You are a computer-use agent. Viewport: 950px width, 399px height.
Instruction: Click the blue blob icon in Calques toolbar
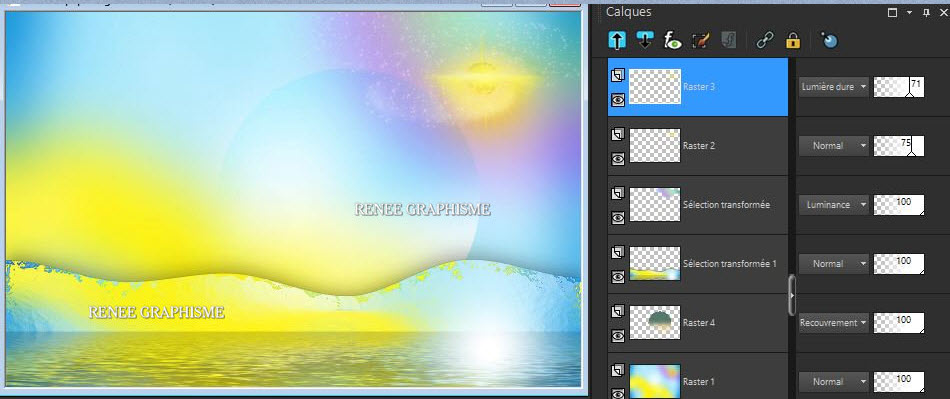click(x=829, y=41)
